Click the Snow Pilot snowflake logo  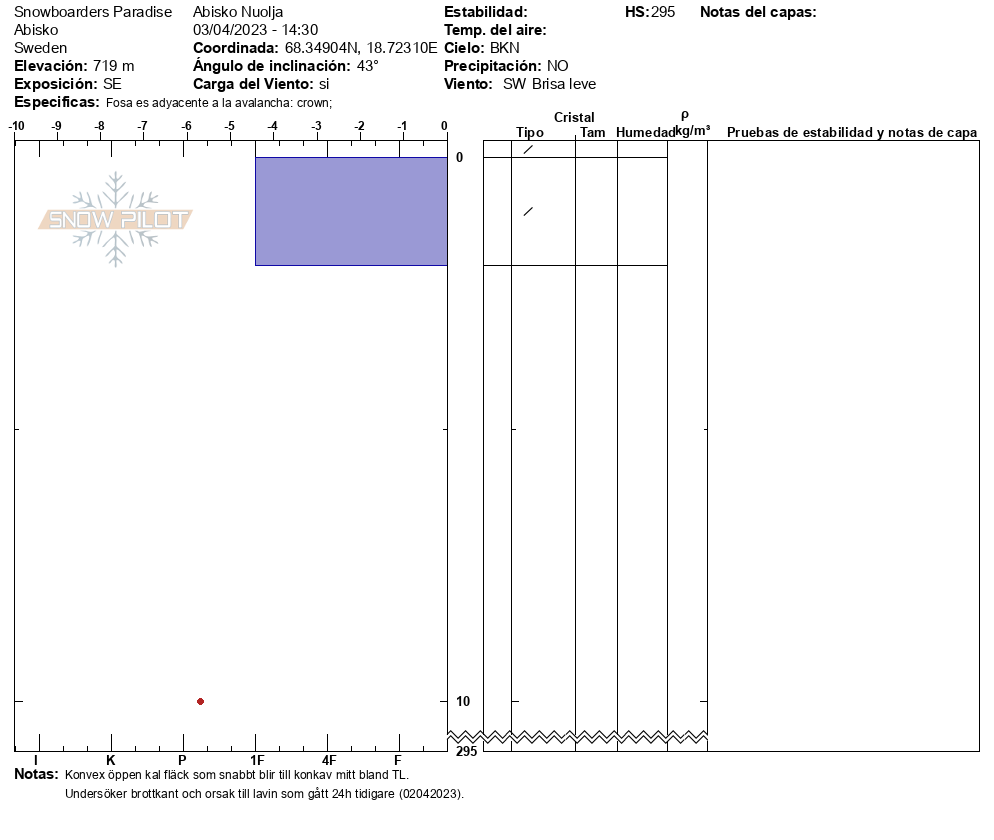coord(116,219)
